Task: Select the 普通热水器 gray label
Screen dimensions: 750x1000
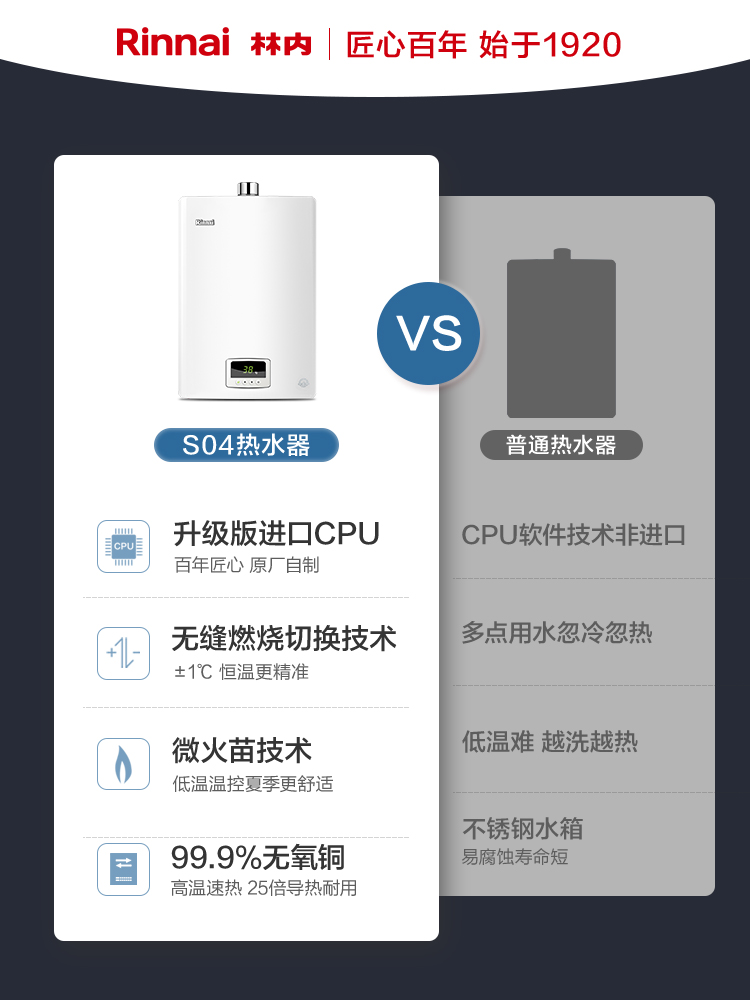Action: pyautogui.click(x=561, y=445)
